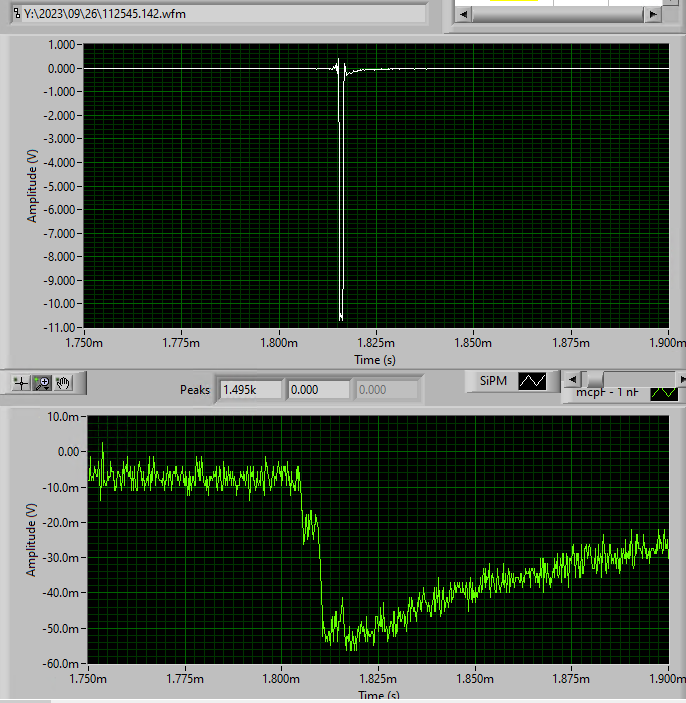Click the -30.0m tick label on lower graph
Screen dimensions: 686x703
(x=60, y=558)
